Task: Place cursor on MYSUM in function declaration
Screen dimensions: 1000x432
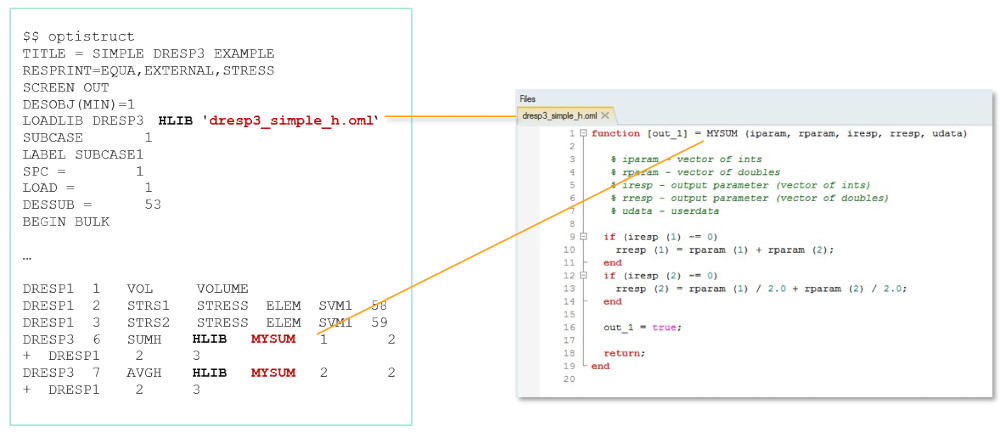Action: [x=724, y=133]
